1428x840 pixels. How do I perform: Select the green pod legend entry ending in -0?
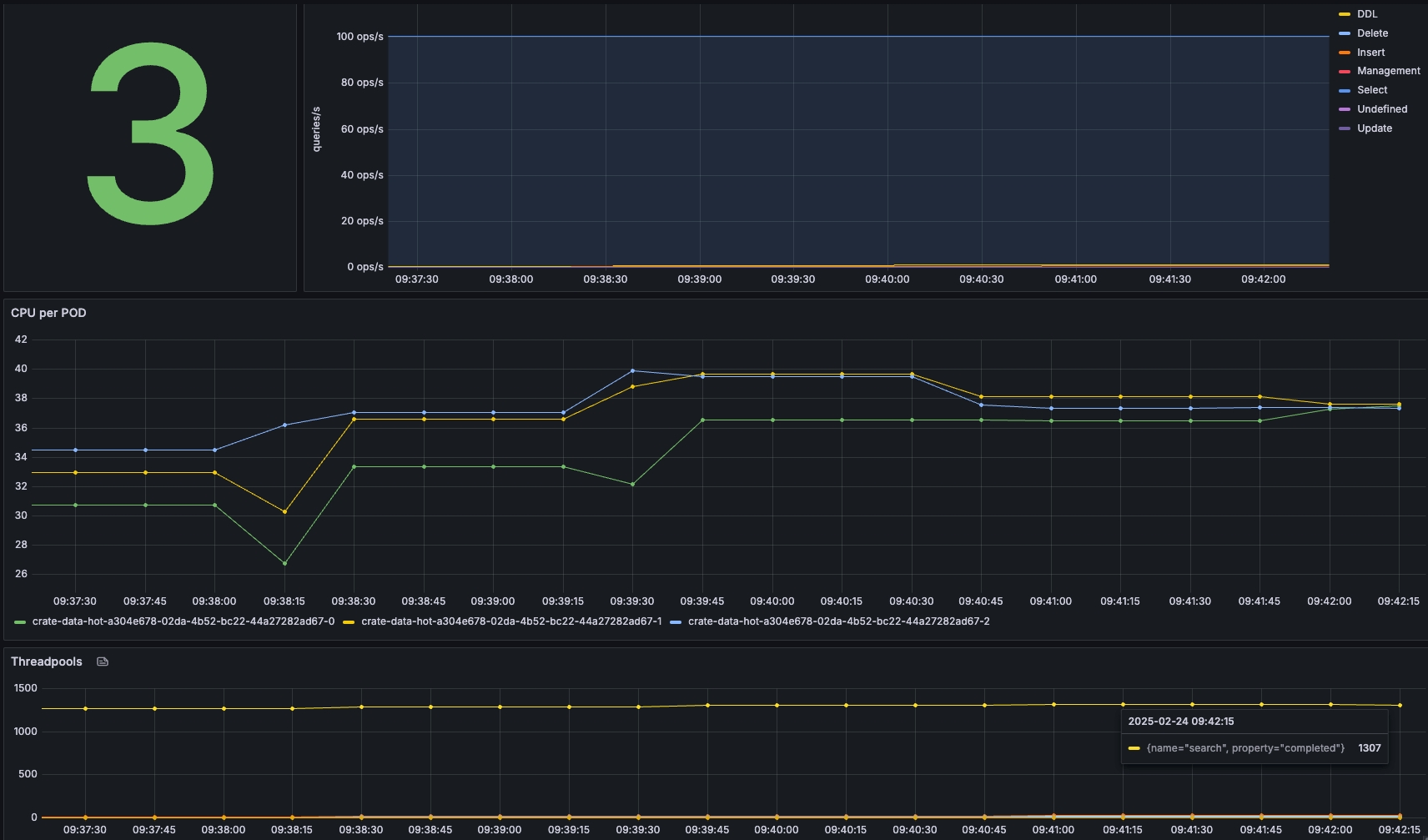coord(183,621)
